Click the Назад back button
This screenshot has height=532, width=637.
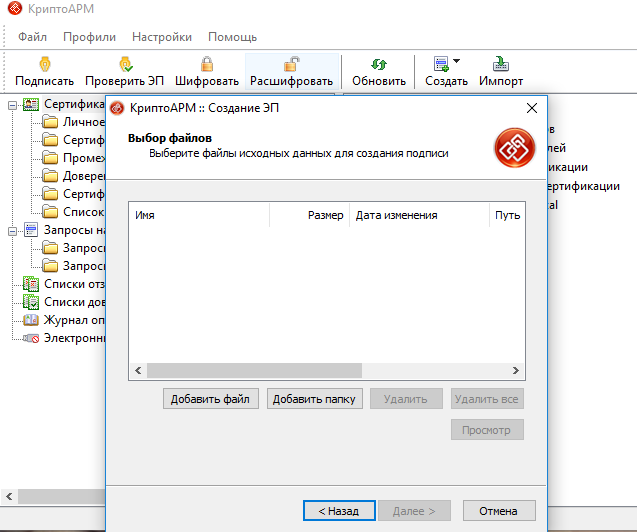[x=338, y=510]
